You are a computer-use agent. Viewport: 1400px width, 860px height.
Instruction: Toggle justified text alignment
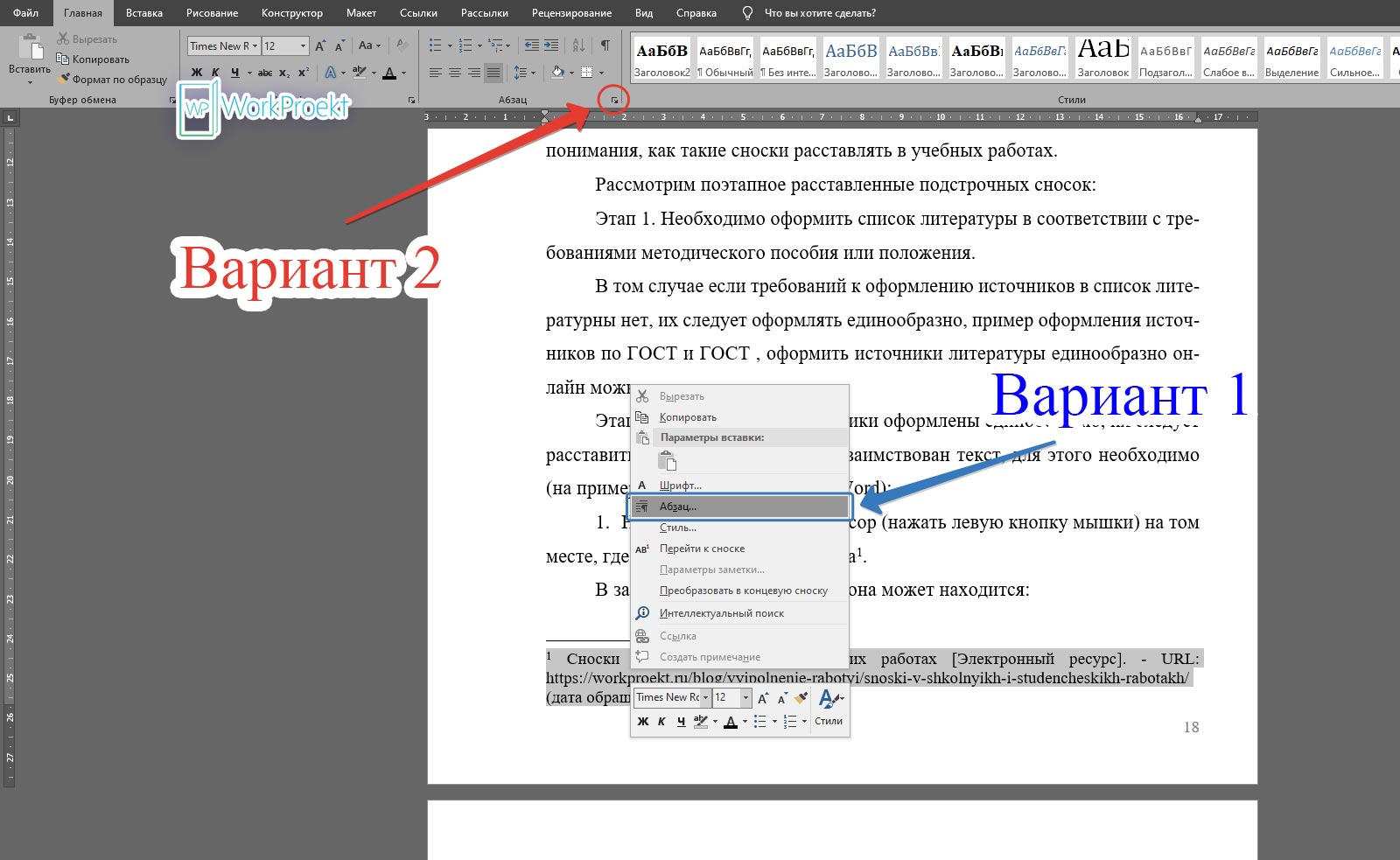tap(492, 71)
